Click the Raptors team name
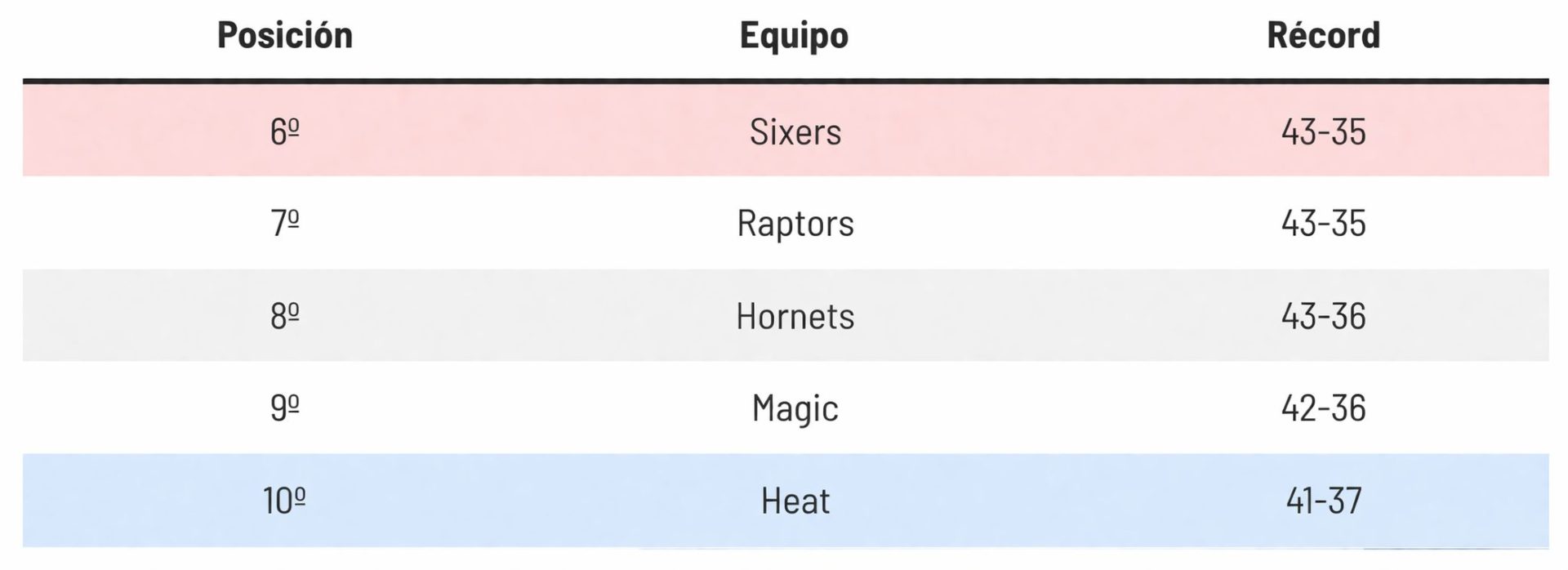 click(795, 223)
